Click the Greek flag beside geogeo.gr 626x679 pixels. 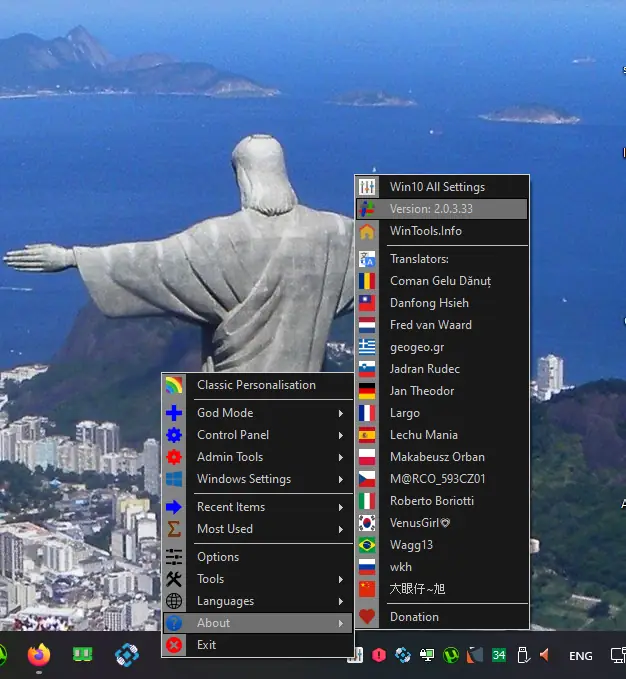click(x=367, y=347)
